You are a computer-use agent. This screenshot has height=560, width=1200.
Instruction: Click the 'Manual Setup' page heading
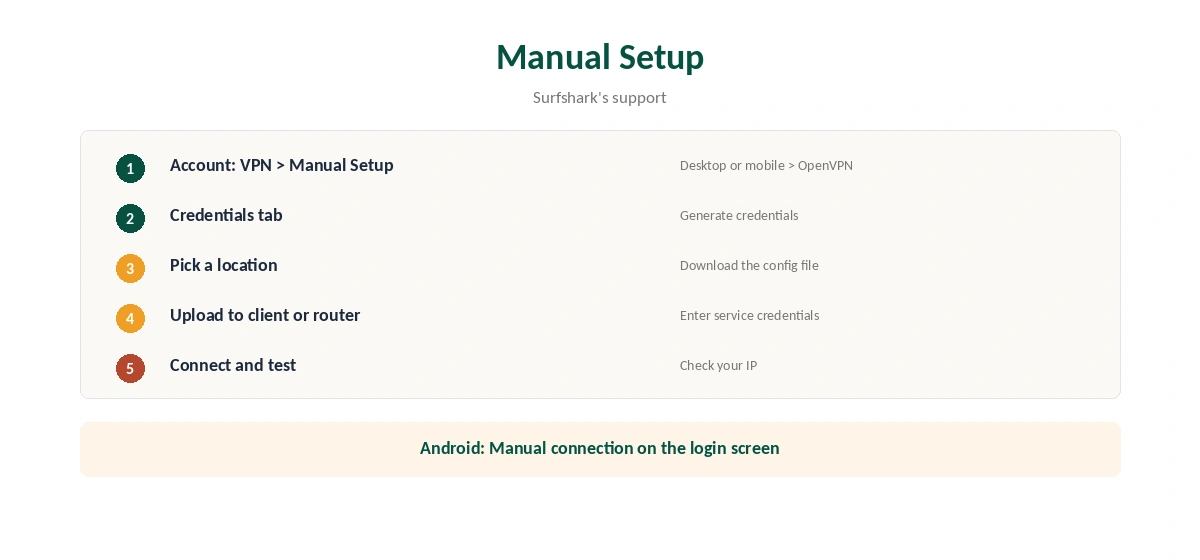[600, 57]
